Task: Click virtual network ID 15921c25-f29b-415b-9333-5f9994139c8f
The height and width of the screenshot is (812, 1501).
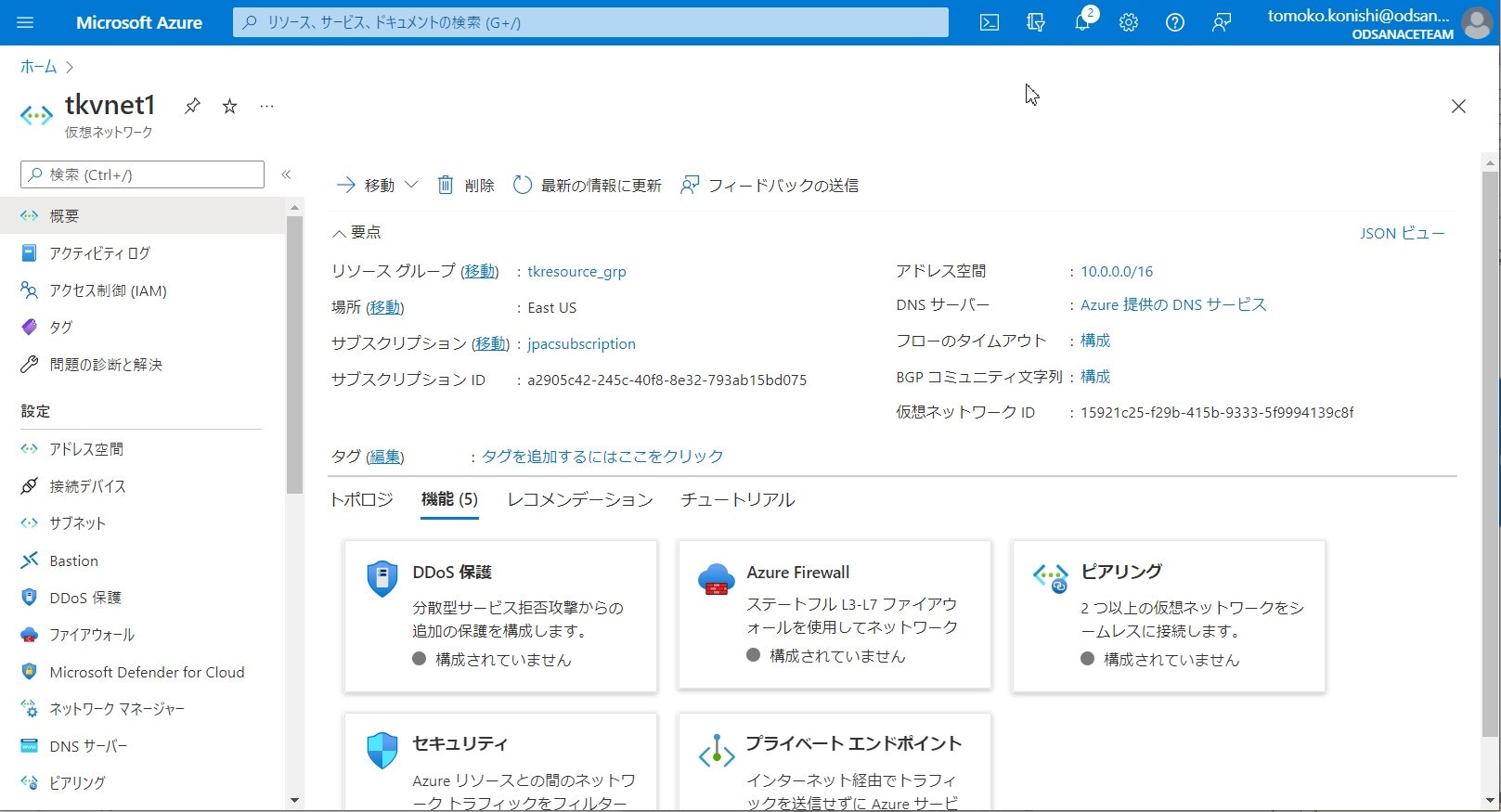Action: pyautogui.click(x=1217, y=412)
